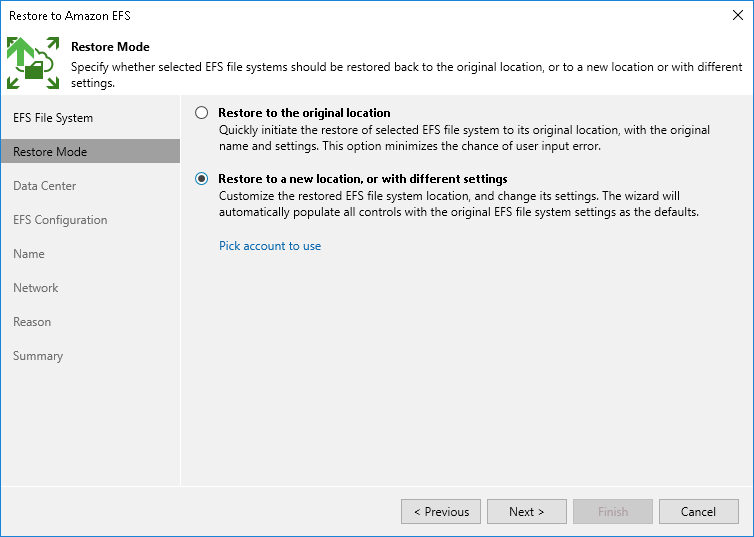This screenshot has height=537, width=754.
Task: Click the dialog title bar text
Action: tap(70, 15)
